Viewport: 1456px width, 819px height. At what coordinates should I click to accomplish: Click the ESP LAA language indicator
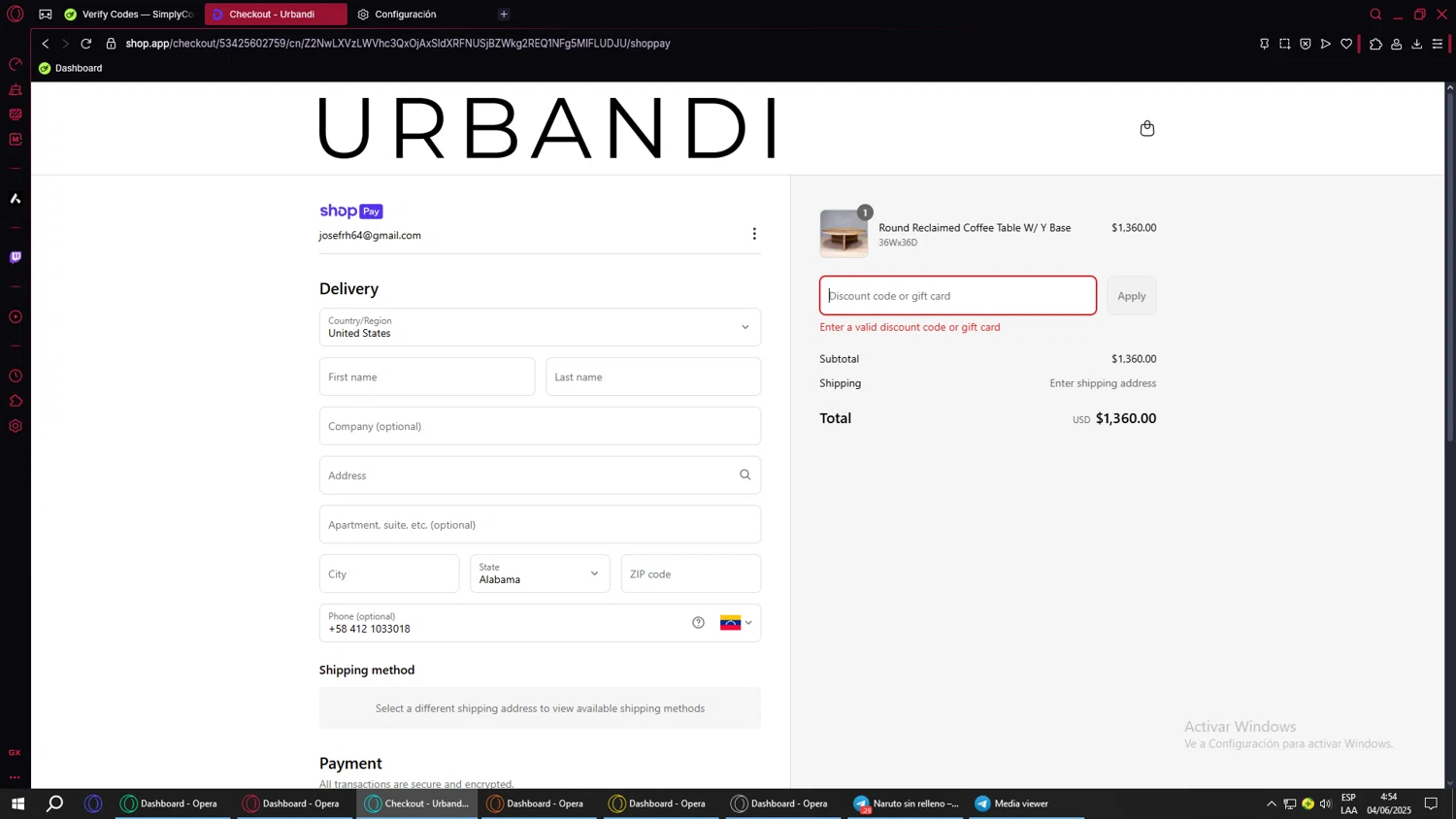click(x=1349, y=803)
